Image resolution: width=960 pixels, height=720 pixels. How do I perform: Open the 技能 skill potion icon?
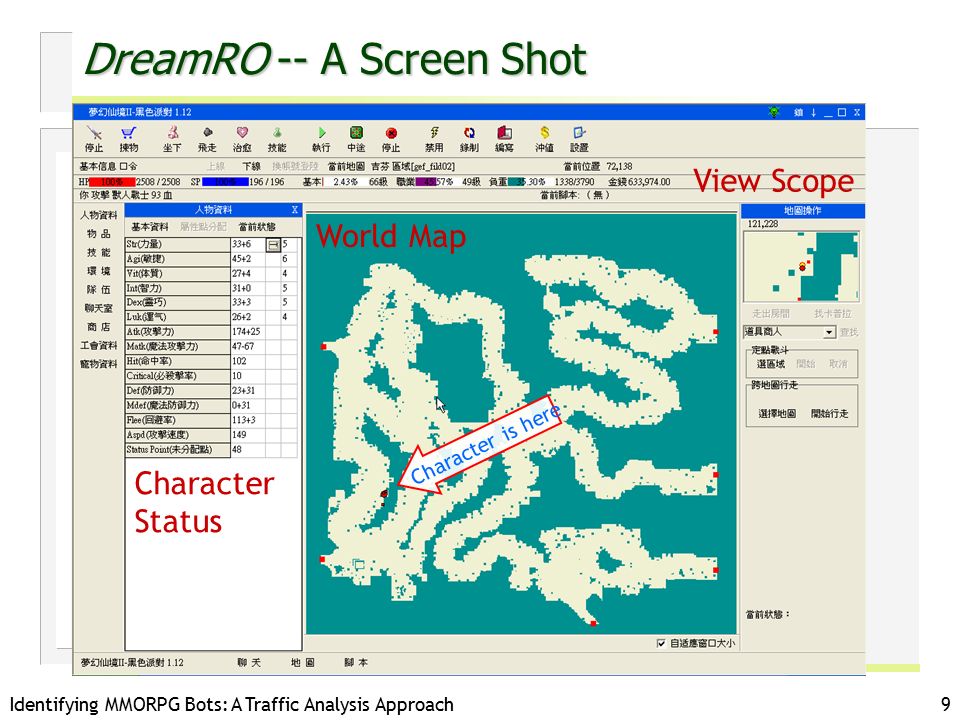click(277, 133)
